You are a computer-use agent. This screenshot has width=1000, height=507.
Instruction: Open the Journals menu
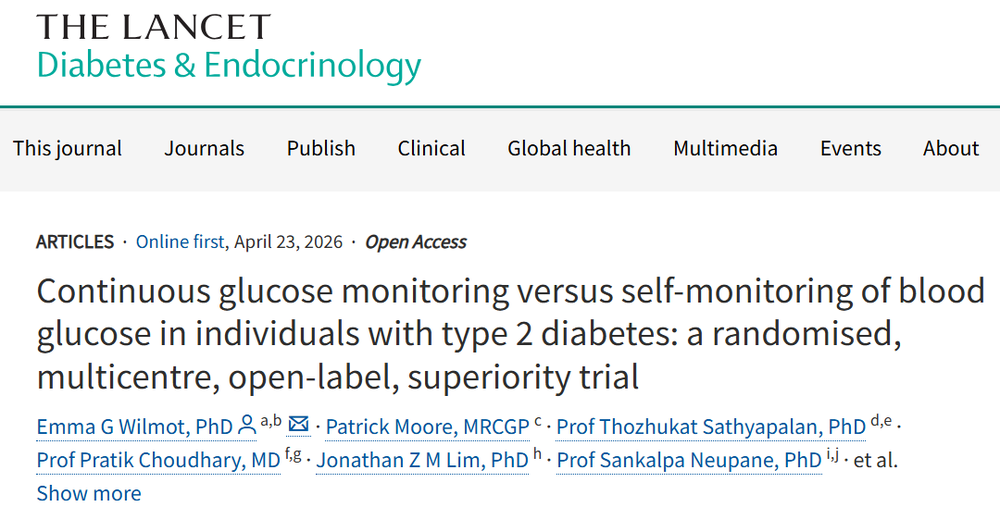204,148
